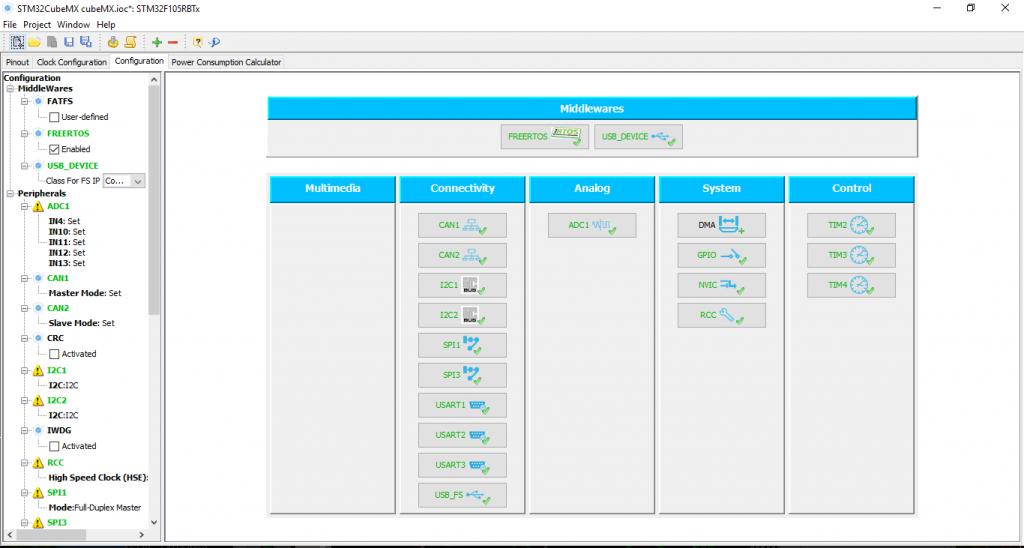Toggle FATFS User-defined checkbox
1024x548 pixels.
click(x=54, y=117)
